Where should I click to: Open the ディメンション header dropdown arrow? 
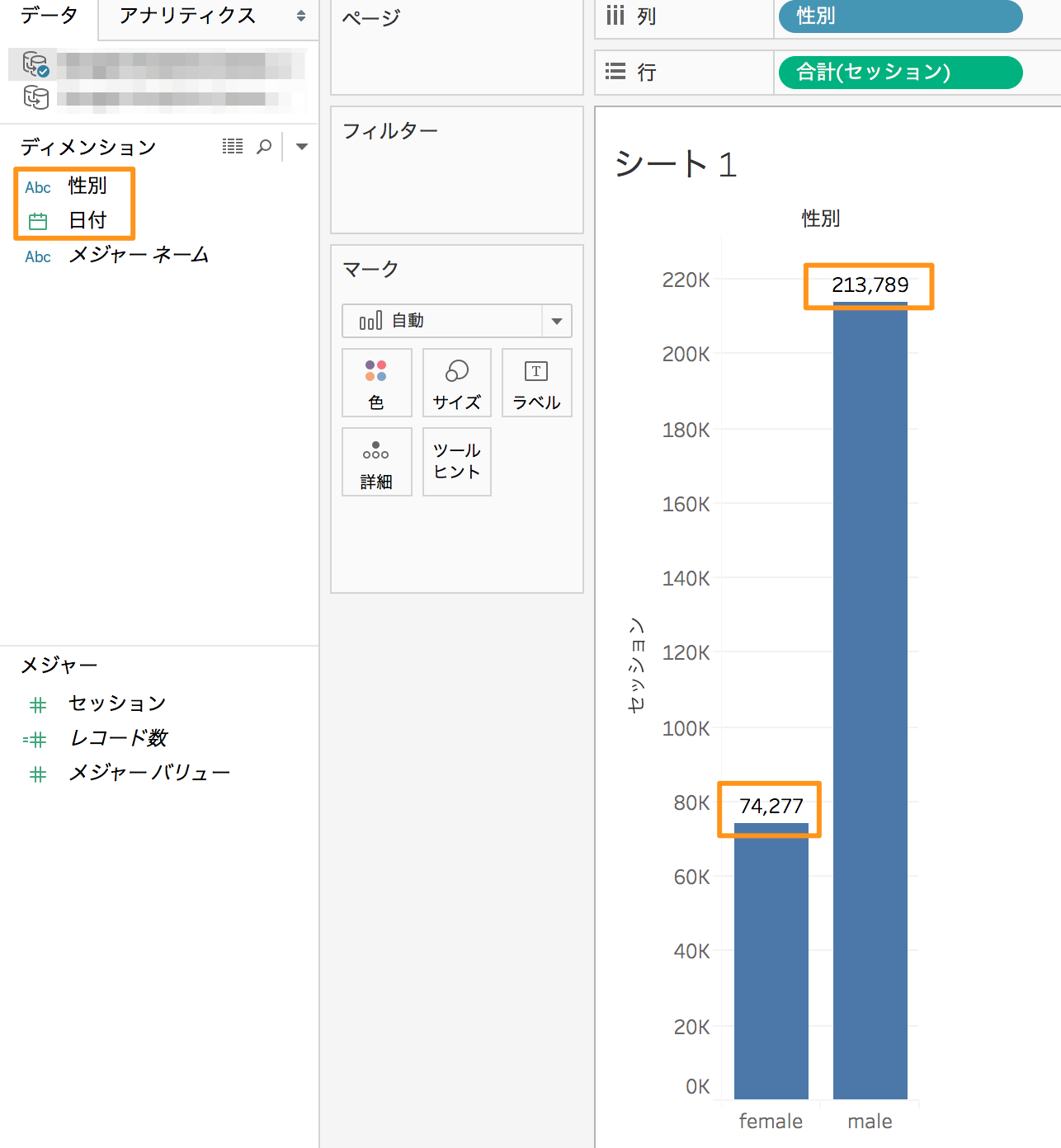[x=302, y=147]
